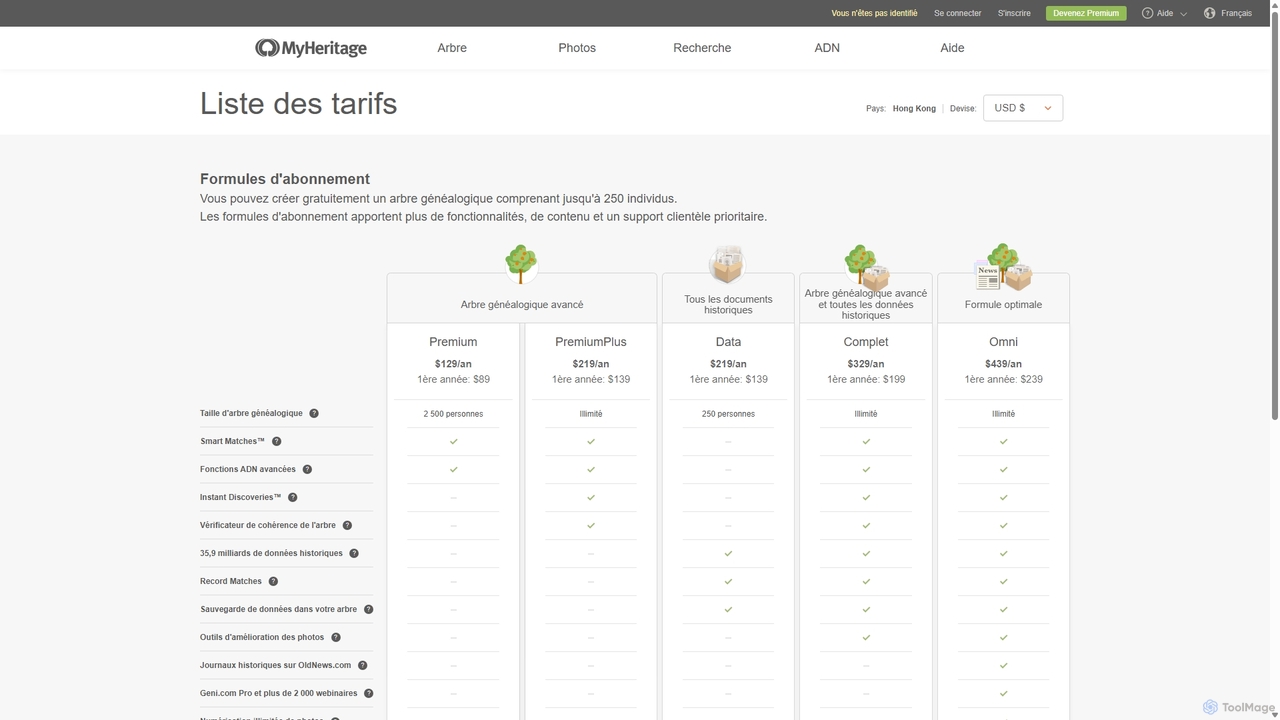The width and height of the screenshot is (1280, 720).
Task: Click the Formules d'abonnement heading
Action: point(285,179)
